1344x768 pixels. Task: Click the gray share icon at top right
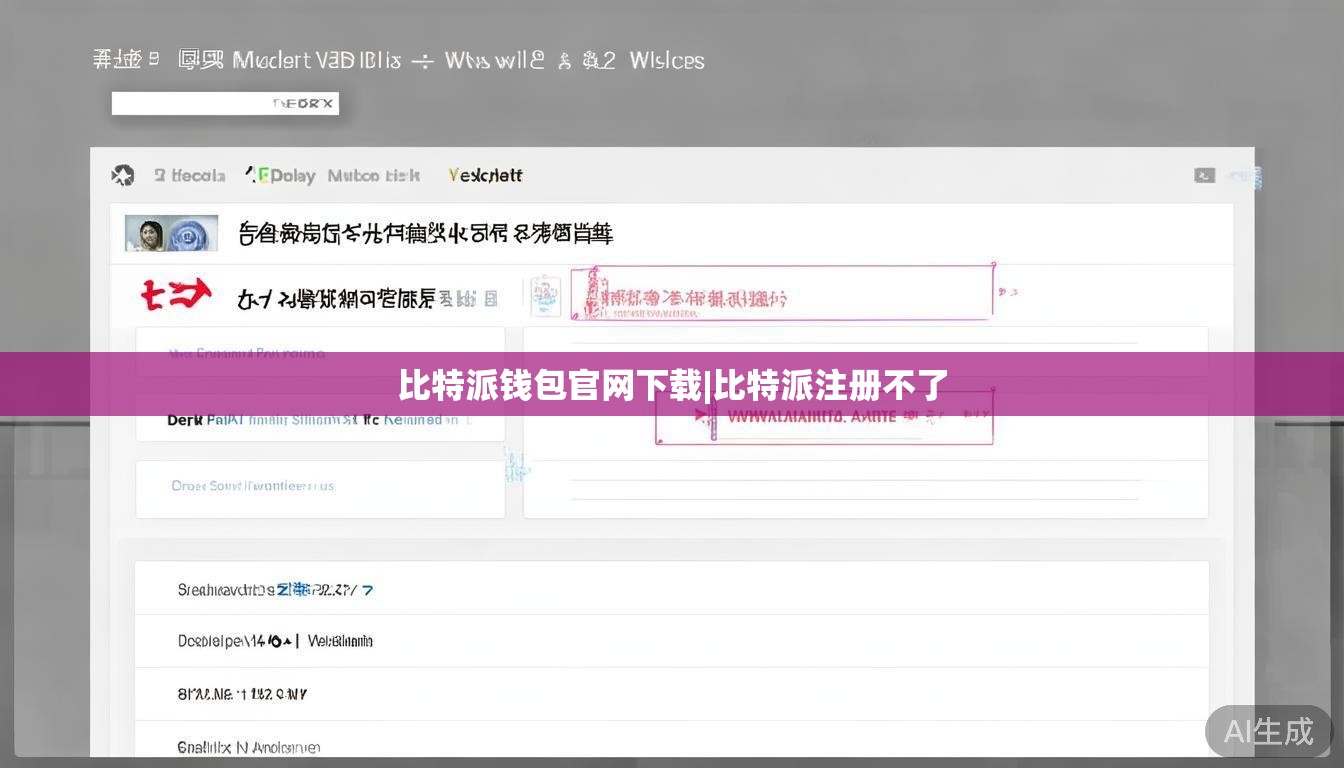(1204, 175)
